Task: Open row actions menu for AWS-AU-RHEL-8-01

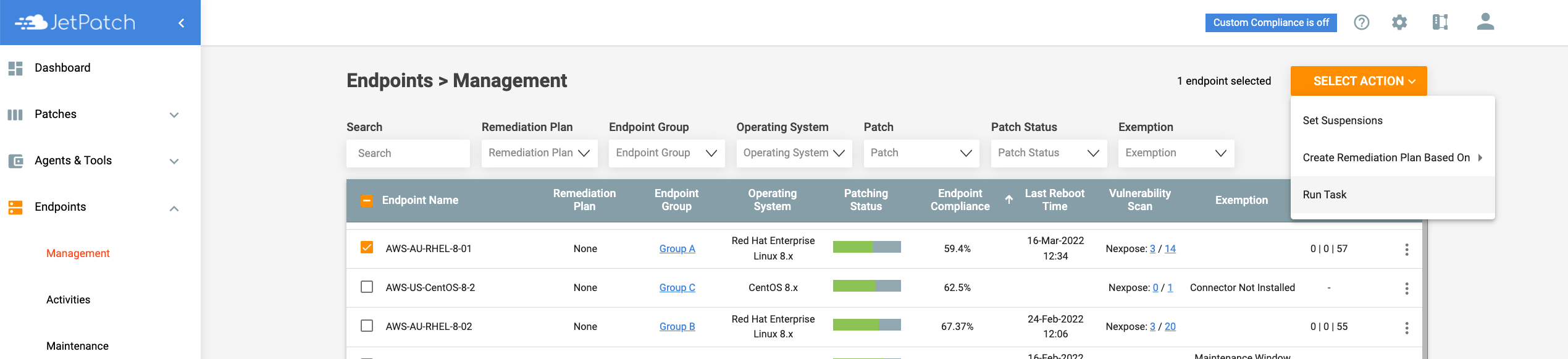Action: tap(1406, 249)
